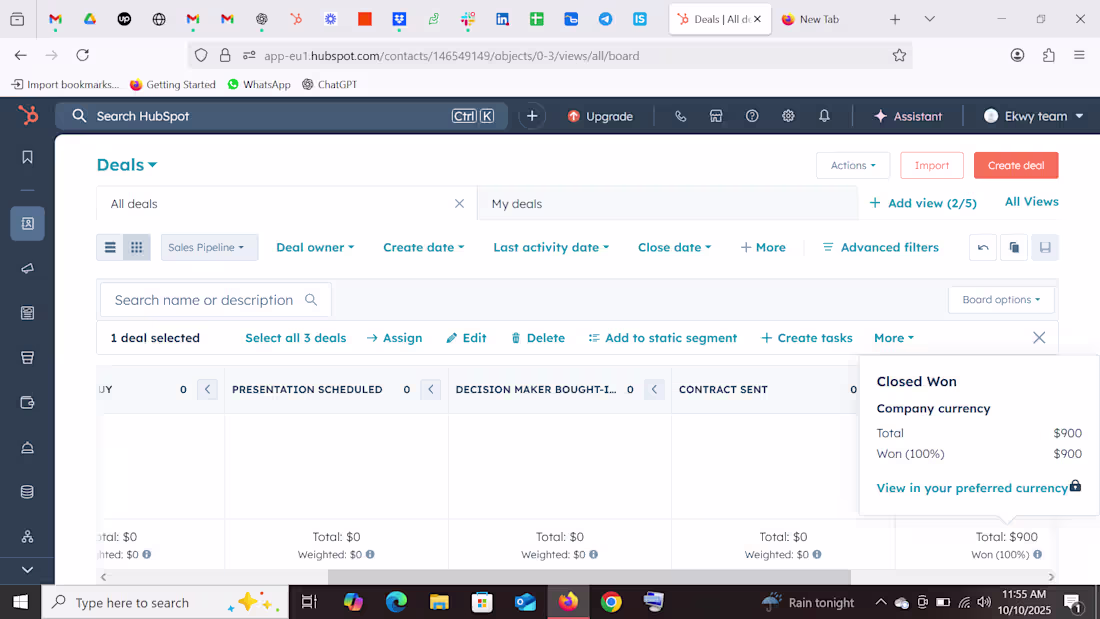Open the Assistant panel
Screen dimensions: 1100x619
[908, 117]
